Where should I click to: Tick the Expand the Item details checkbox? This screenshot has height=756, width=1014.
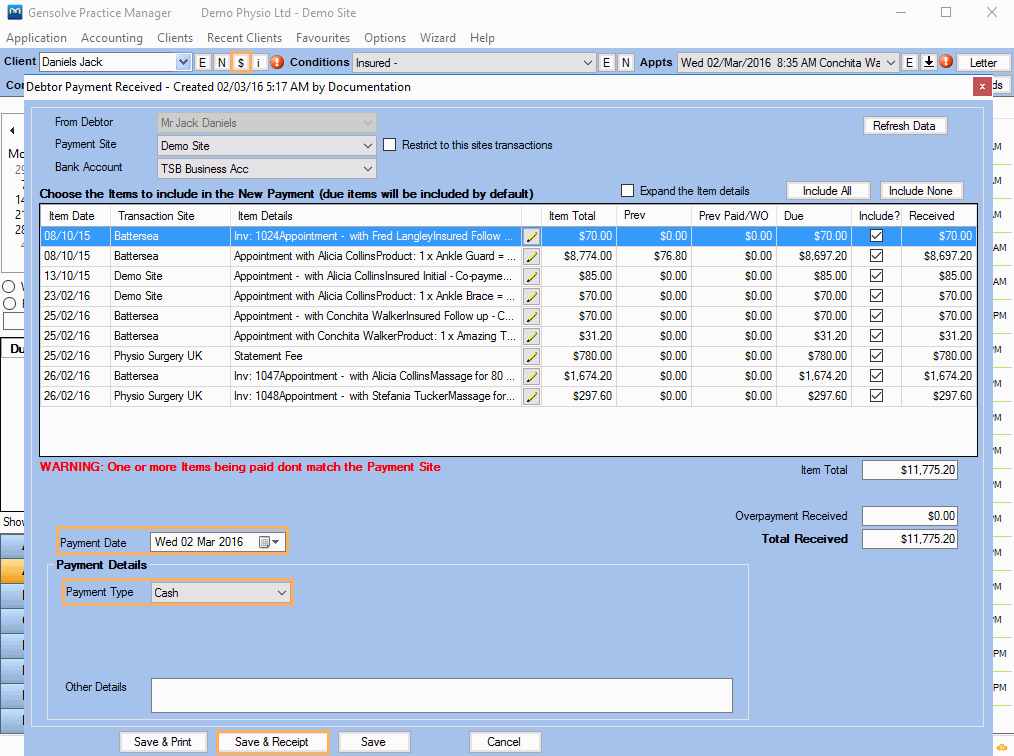tap(628, 191)
